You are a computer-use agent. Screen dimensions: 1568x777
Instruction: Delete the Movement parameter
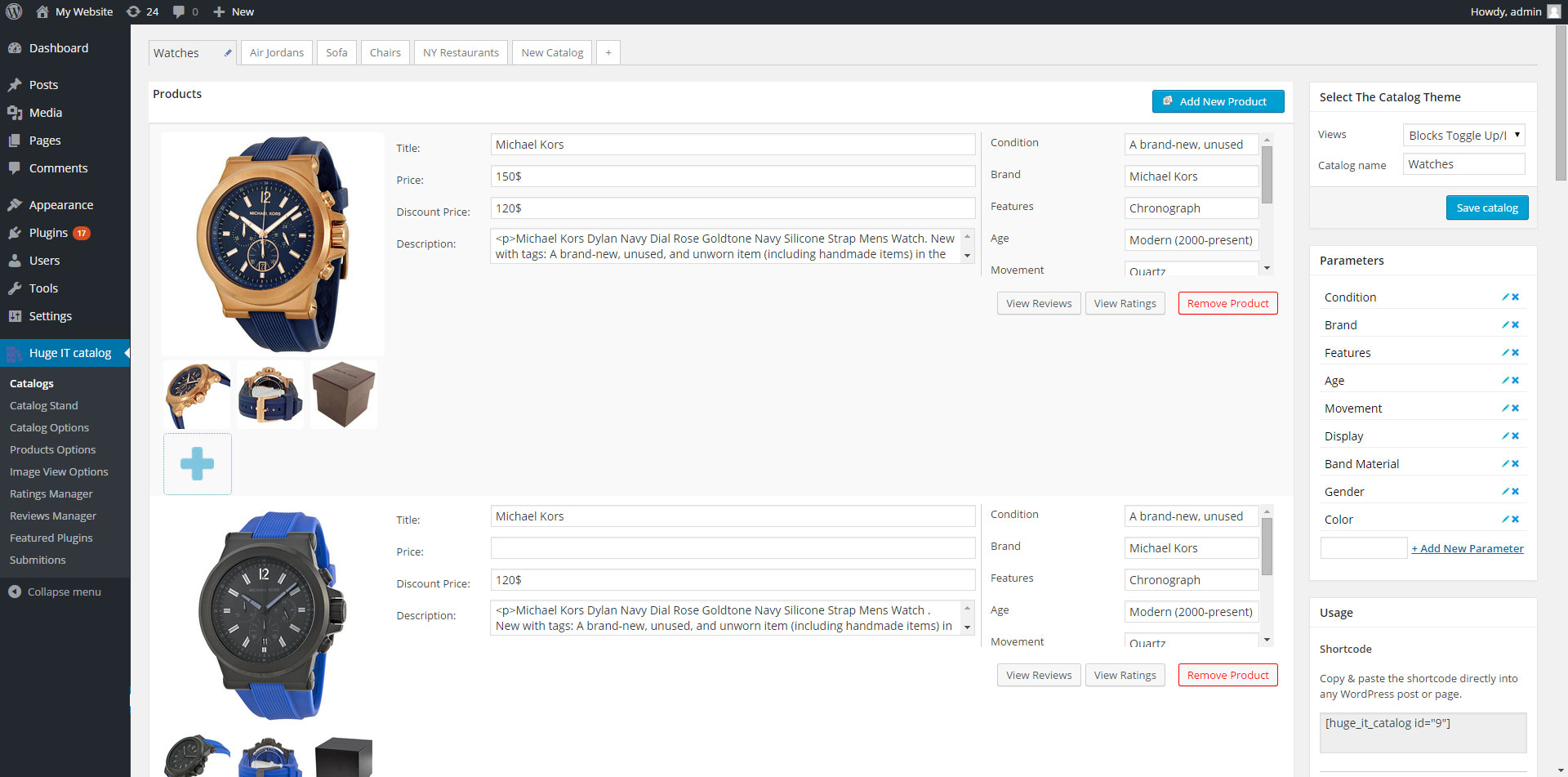click(x=1515, y=409)
